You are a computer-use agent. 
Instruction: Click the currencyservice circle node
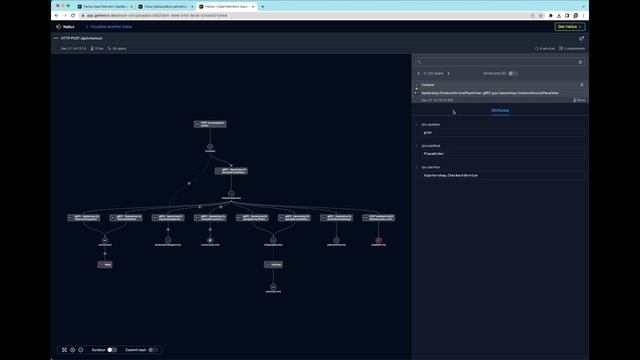coord(210,240)
